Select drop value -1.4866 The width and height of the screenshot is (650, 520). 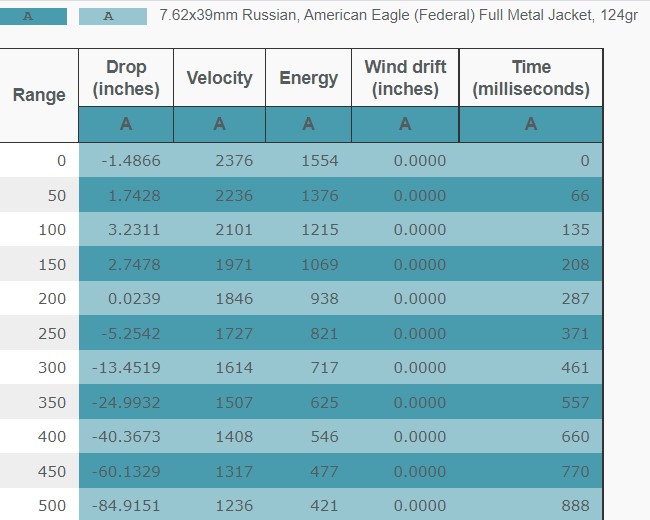click(131, 161)
